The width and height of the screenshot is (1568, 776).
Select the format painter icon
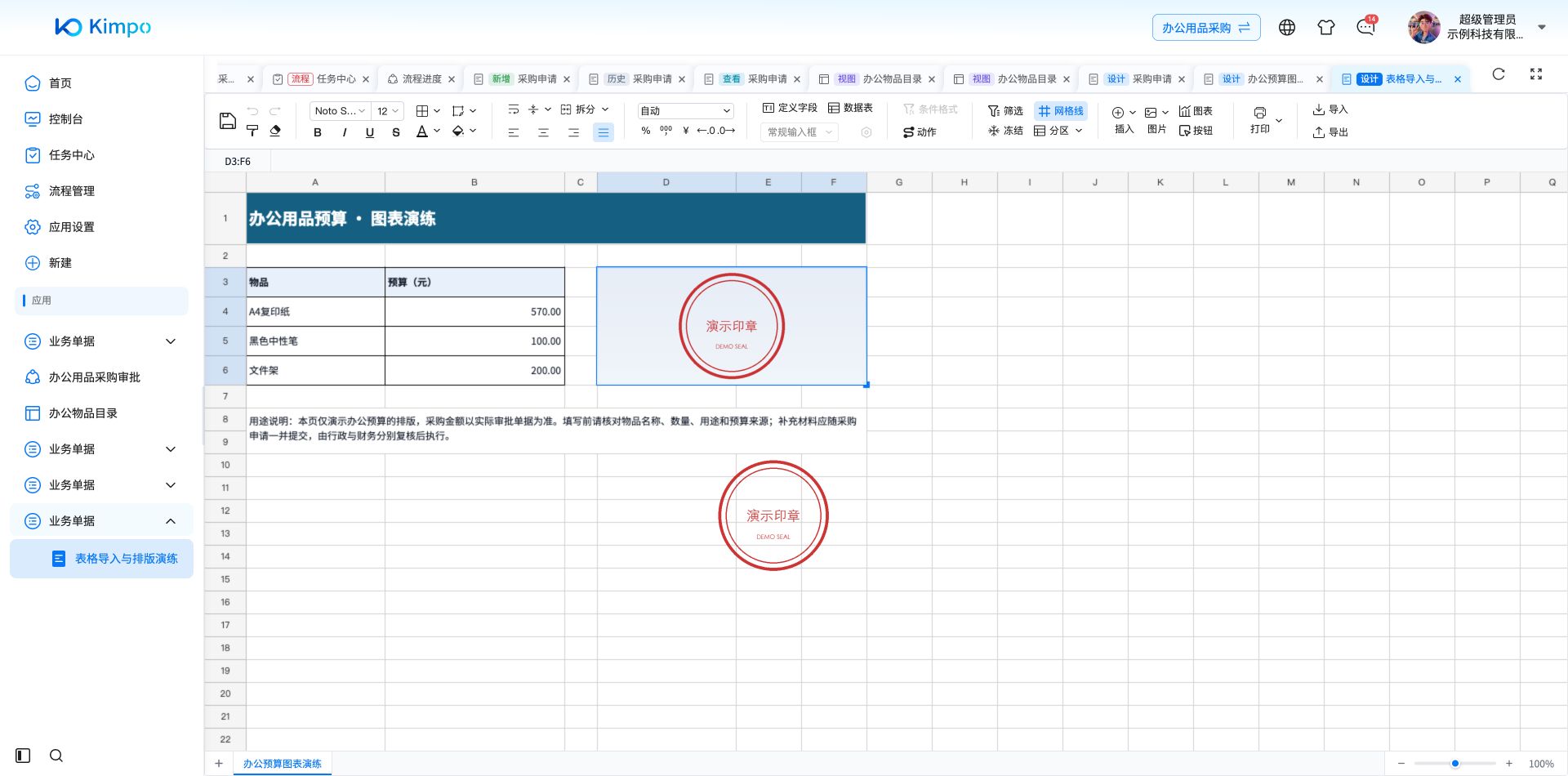pos(252,131)
